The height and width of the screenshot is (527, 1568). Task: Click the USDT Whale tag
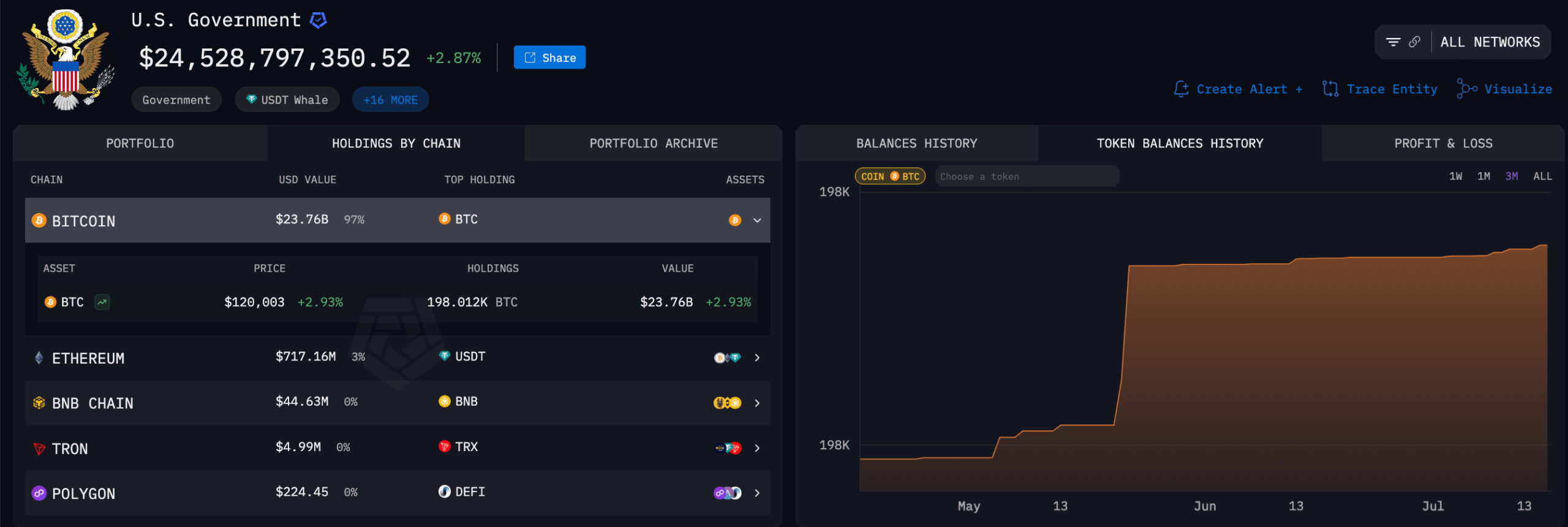[x=287, y=100]
